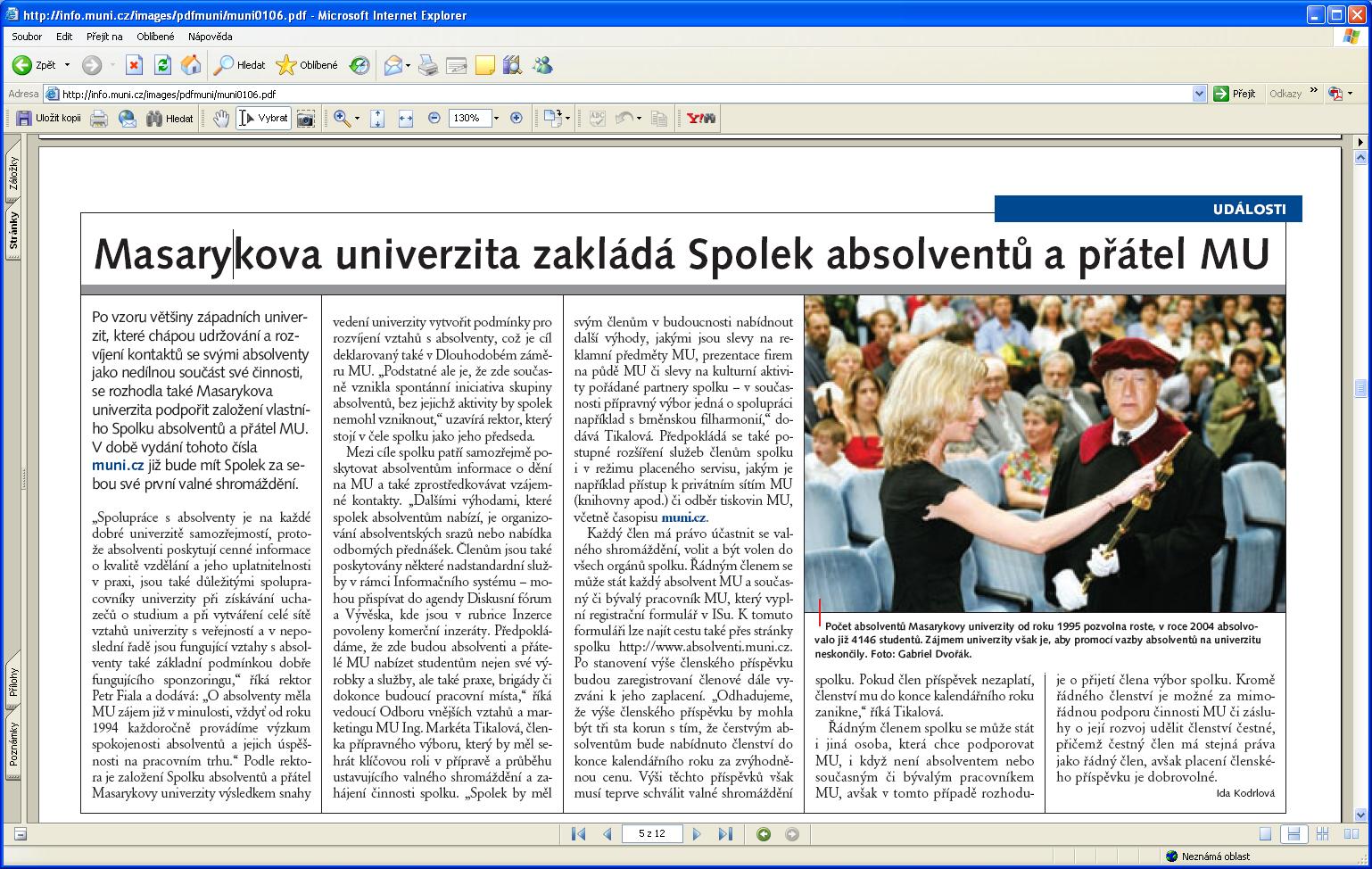Click the Přejít go button
The height and width of the screenshot is (869, 1372).
tap(1235, 94)
